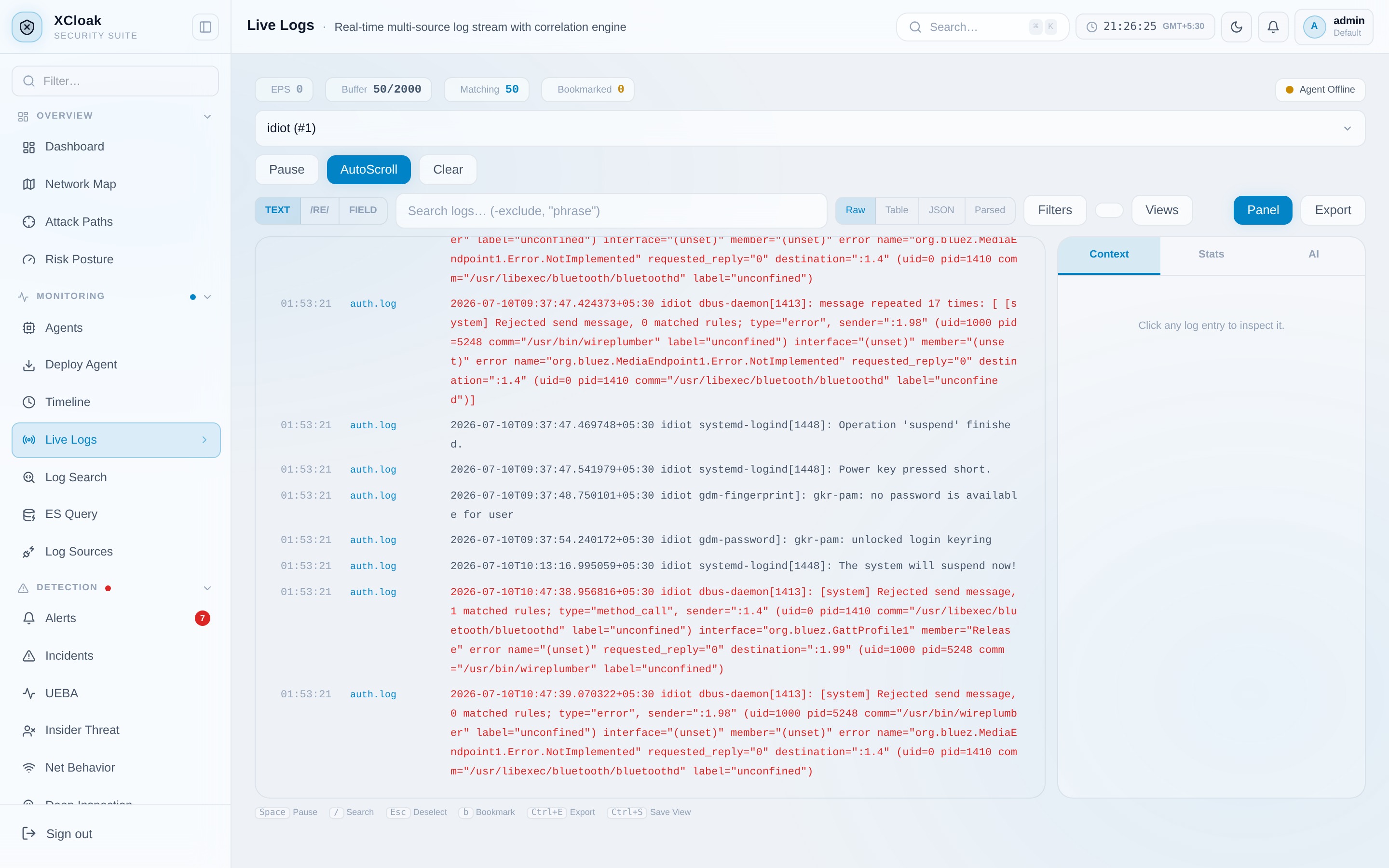Screen dimensions: 1389x868
Task: Expand the Live Logs chevron arrow
Action: coord(204,440)
